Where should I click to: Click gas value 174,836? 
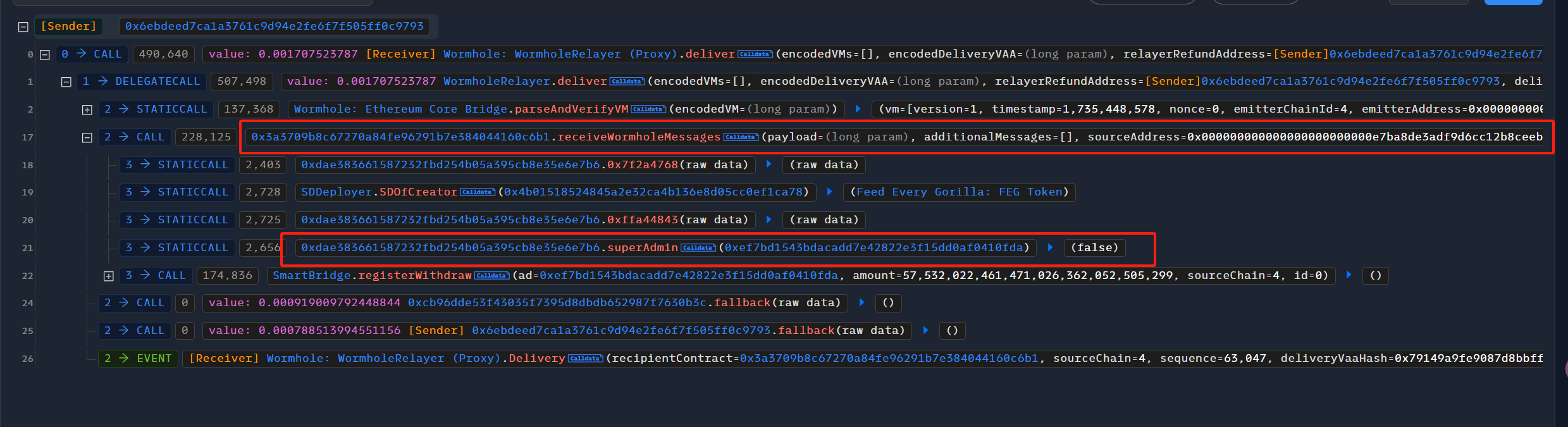[227, 276]
